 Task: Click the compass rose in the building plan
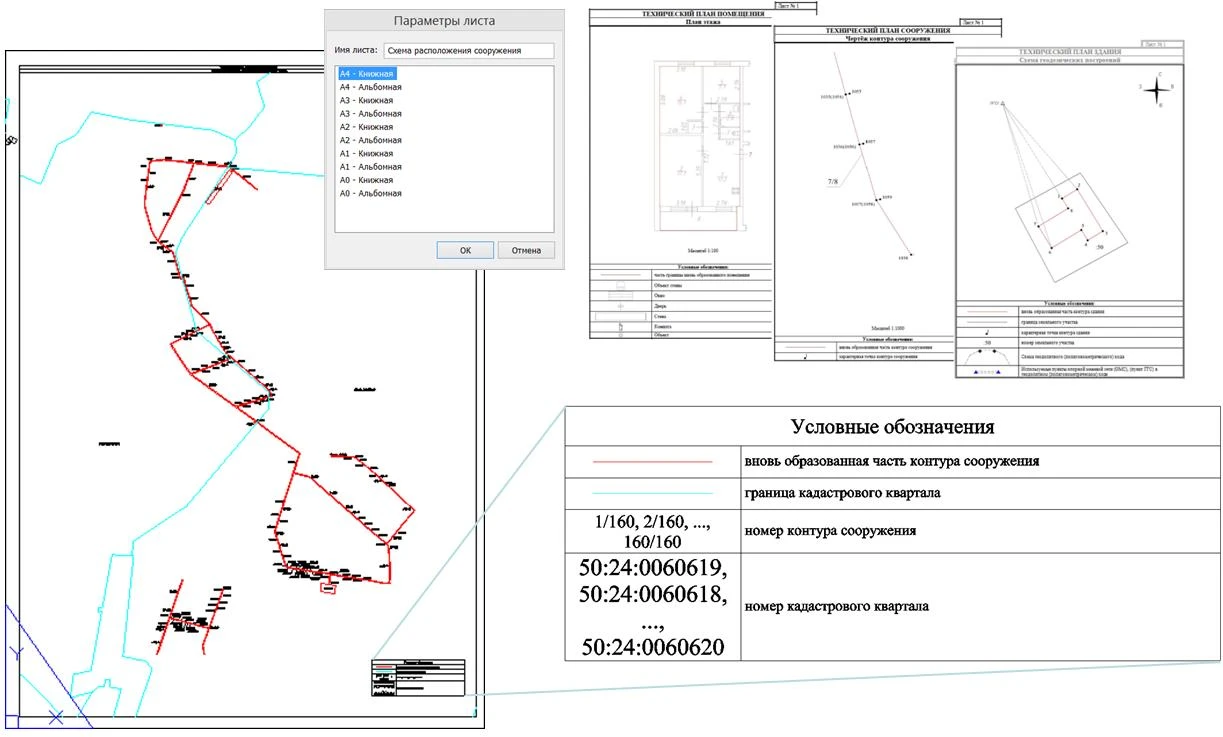(x=1156, y=90)
